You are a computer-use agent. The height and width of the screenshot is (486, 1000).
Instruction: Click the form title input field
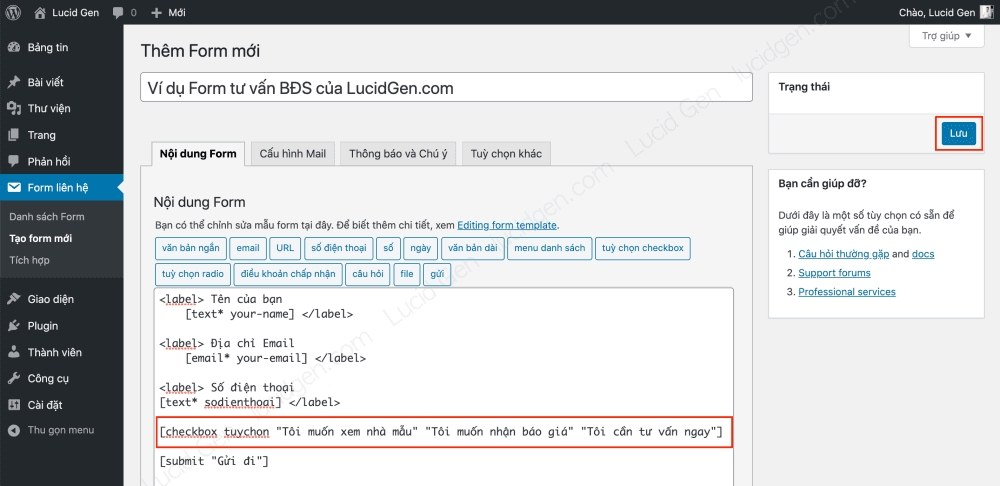tap(446, 88)
